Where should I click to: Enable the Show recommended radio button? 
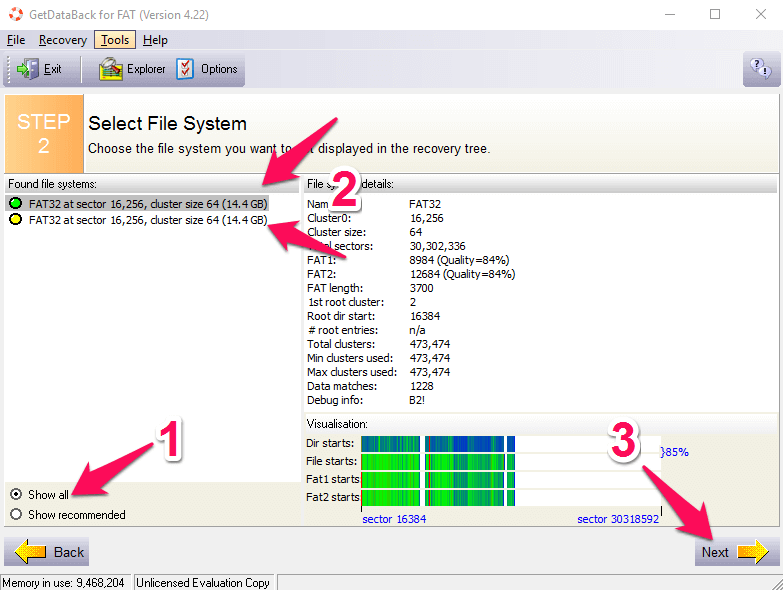pos(16,514)
